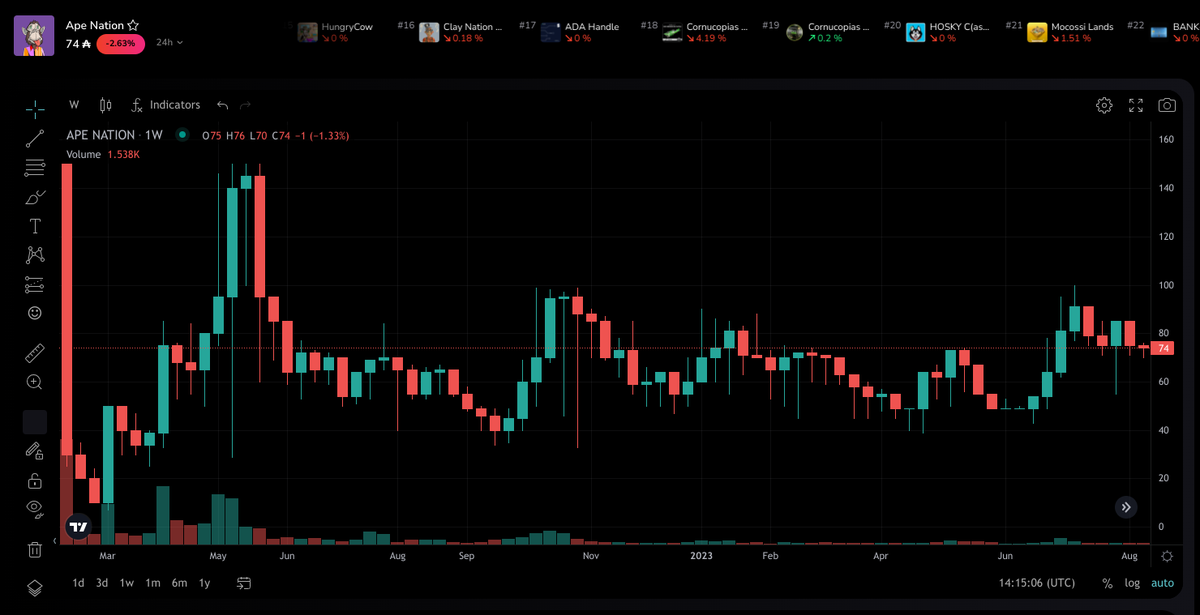Click the current price label 74 on axis

point(1162,348)
